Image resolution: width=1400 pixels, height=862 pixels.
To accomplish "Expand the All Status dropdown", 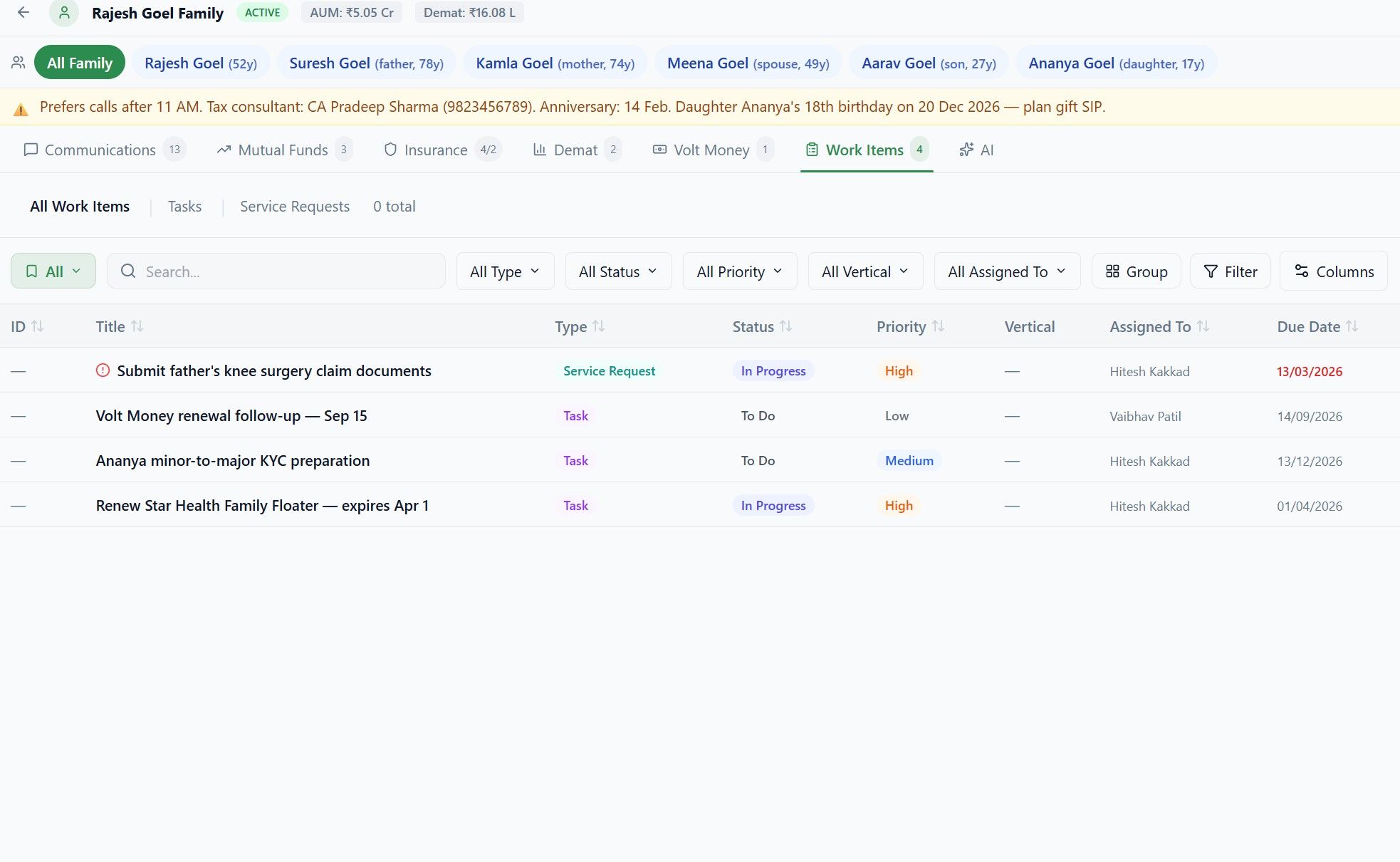I will tap(617, 271).
